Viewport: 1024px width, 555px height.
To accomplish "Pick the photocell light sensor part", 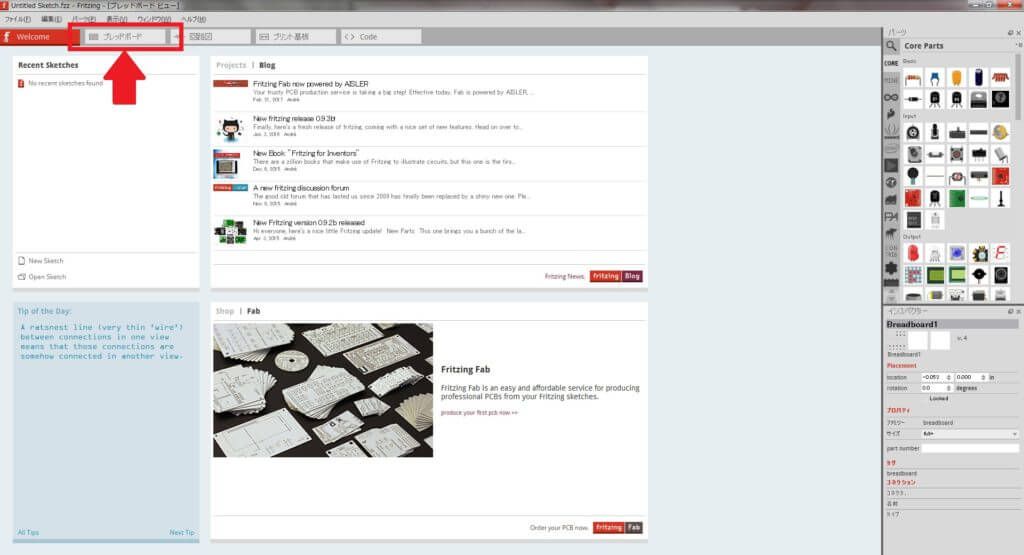I will pyautogui.click(x=957, y=176).
